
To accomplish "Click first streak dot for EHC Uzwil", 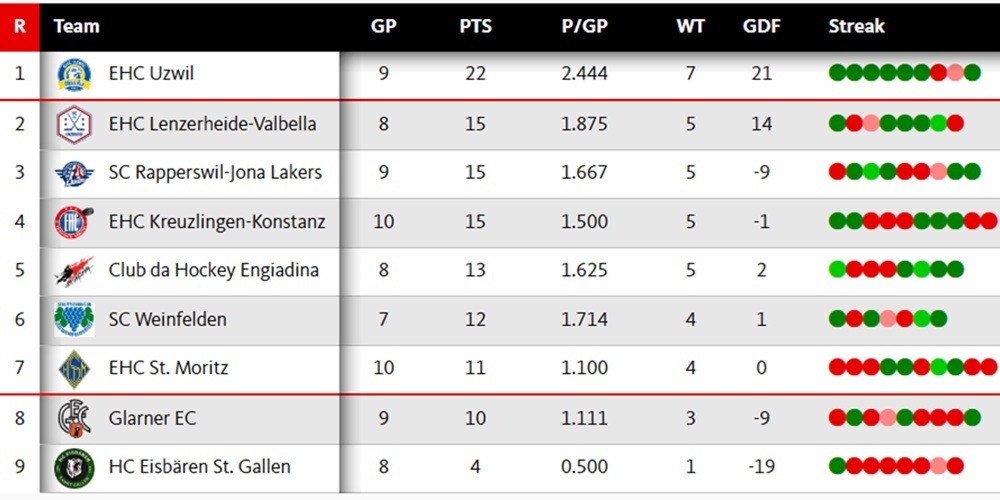I will pyautogui.click(x=837, y=72).
